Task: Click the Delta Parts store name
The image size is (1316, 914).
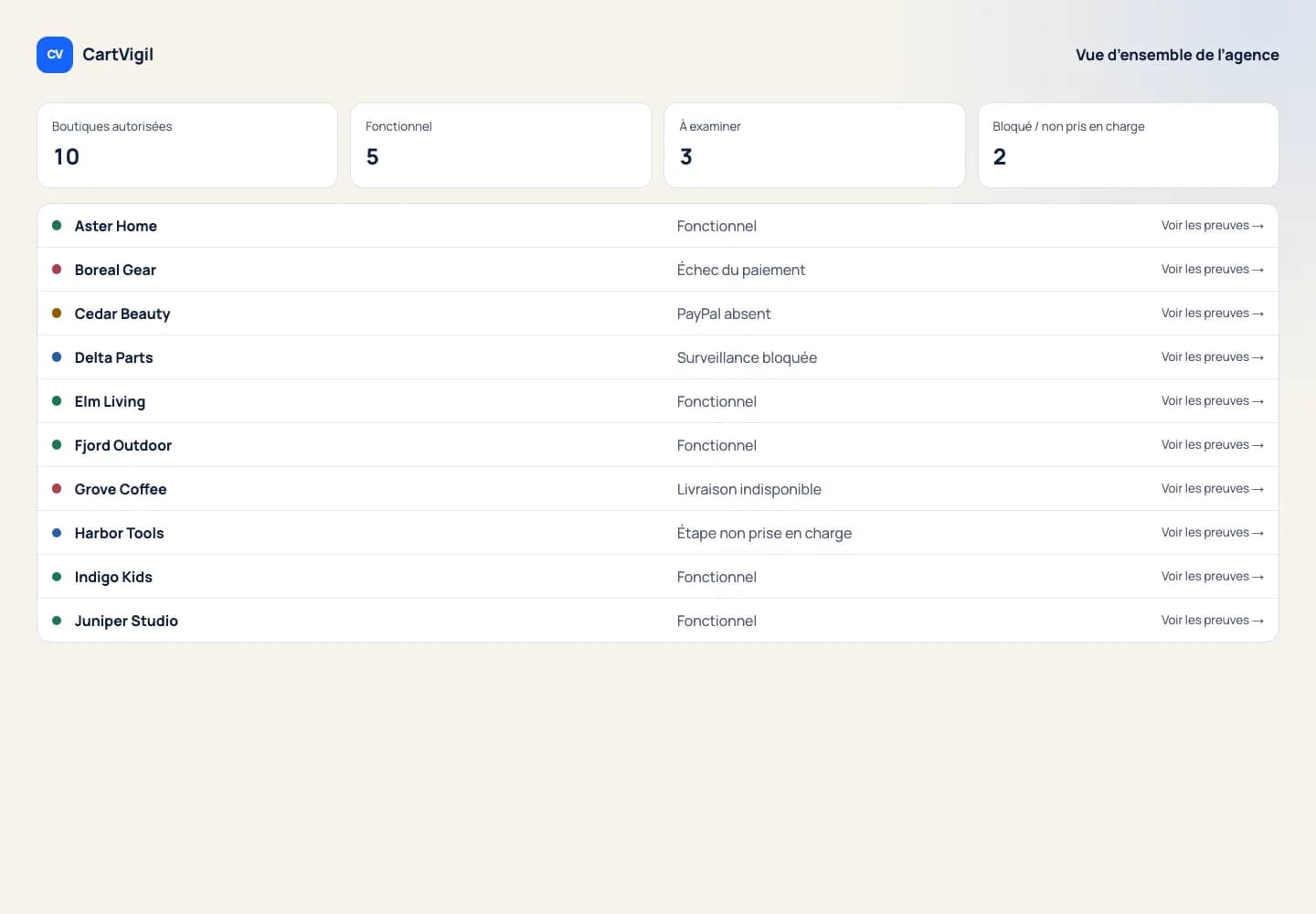Action: point(114,357)
